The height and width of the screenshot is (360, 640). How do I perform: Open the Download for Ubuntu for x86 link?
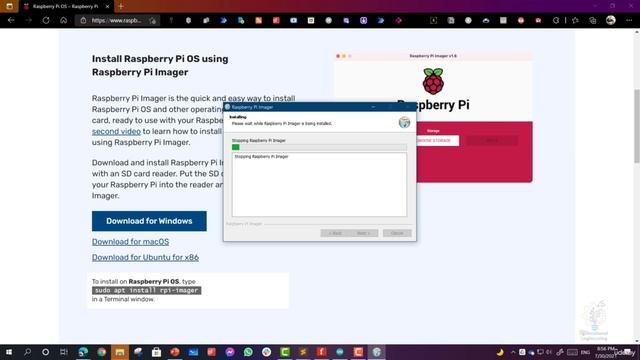[145, 258]
